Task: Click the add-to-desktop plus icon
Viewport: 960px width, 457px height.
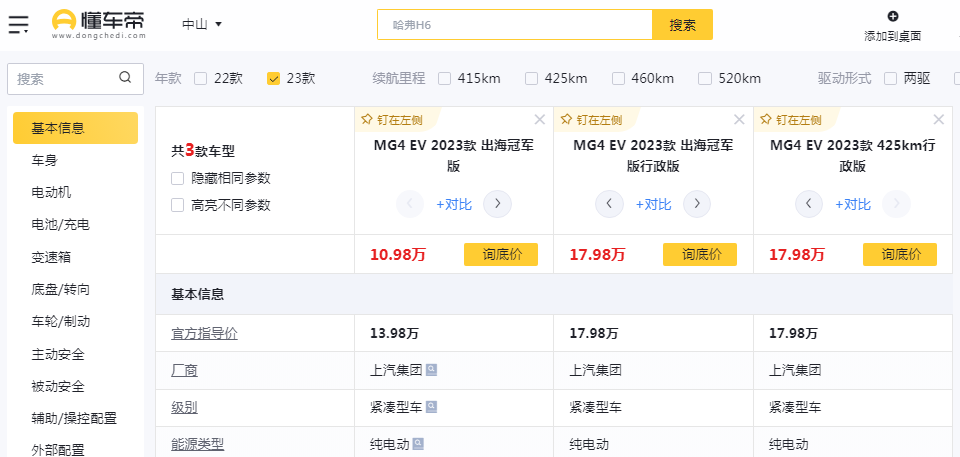Action: click(893, 17)
